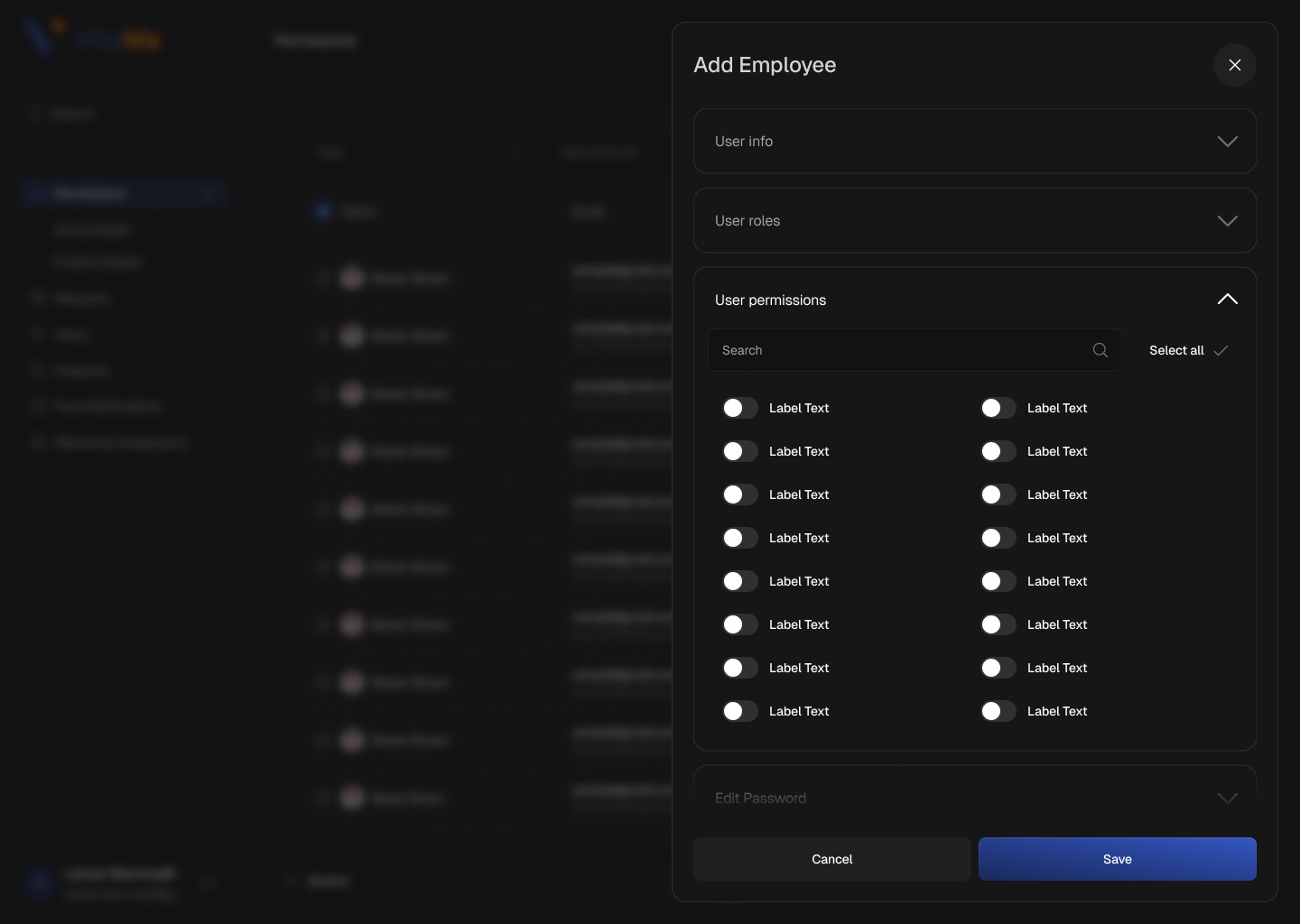This screenshot has height=924, width=1300.
Task: Focus the permissions Search field
Action: pos(915,350)
